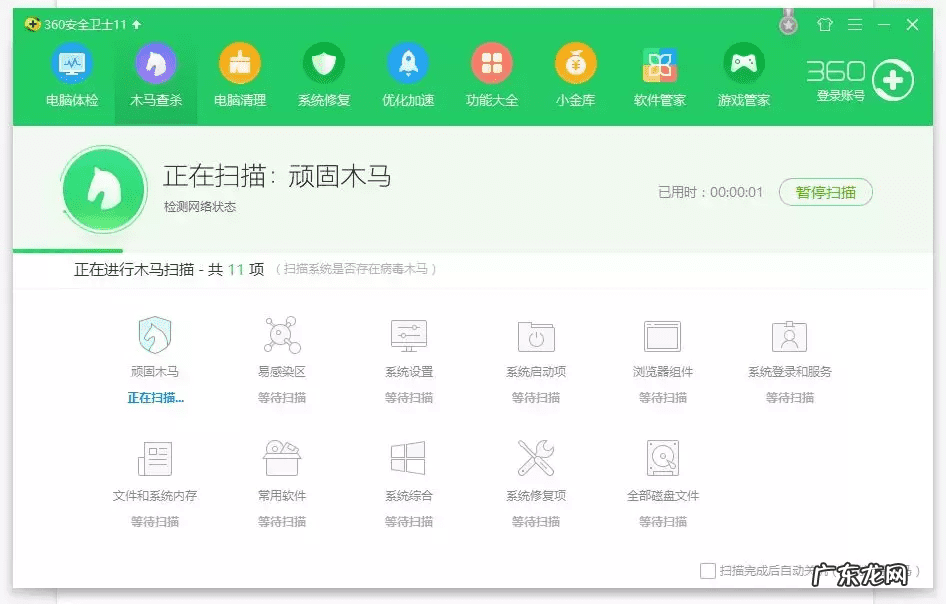Image resolution: width=946 pixels, height=604 pixels.
Task: Browse the 功能大全 feature center
Action: point(491,75)
